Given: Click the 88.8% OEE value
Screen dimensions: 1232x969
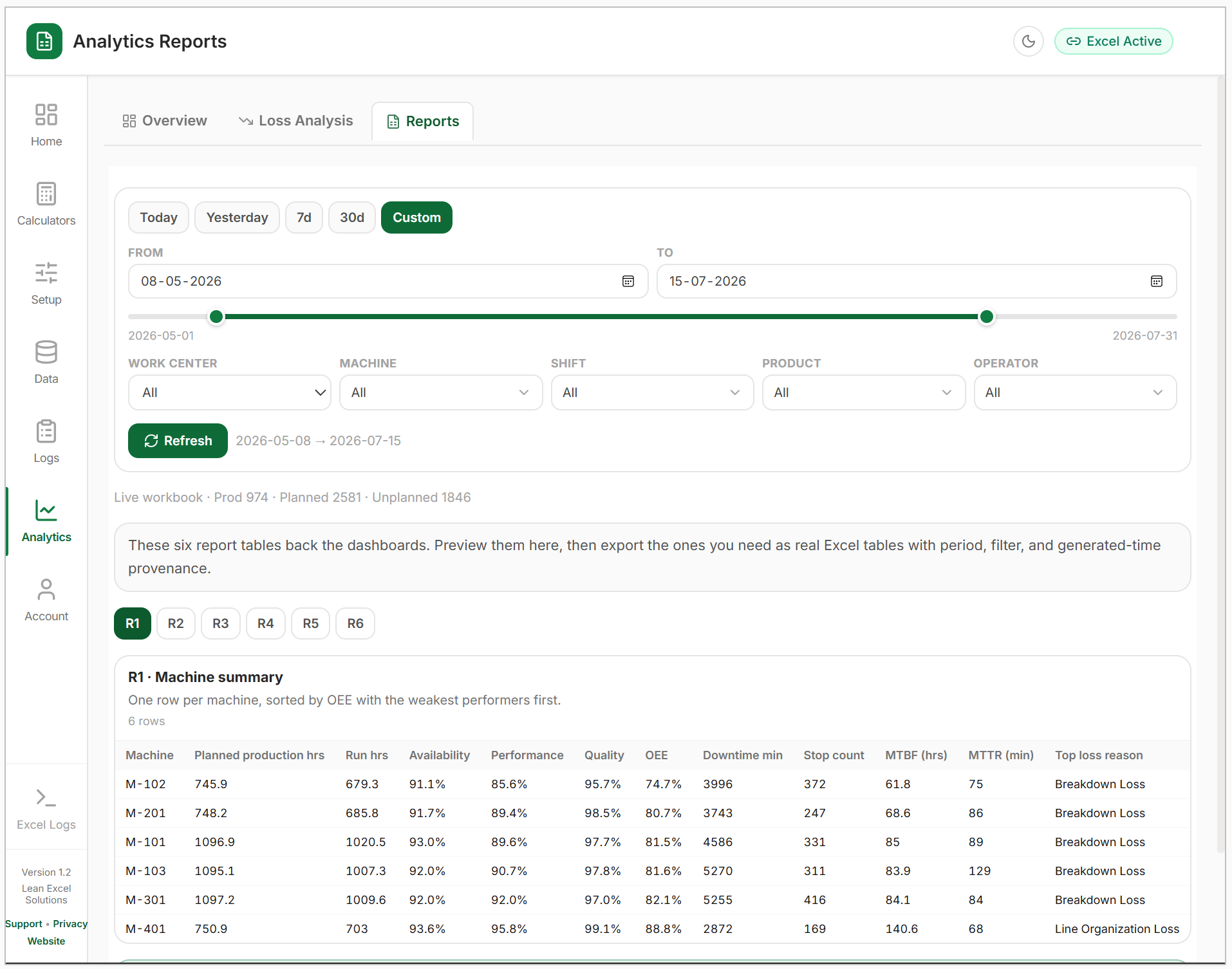Looking at the screenshot, I should 663,929.
